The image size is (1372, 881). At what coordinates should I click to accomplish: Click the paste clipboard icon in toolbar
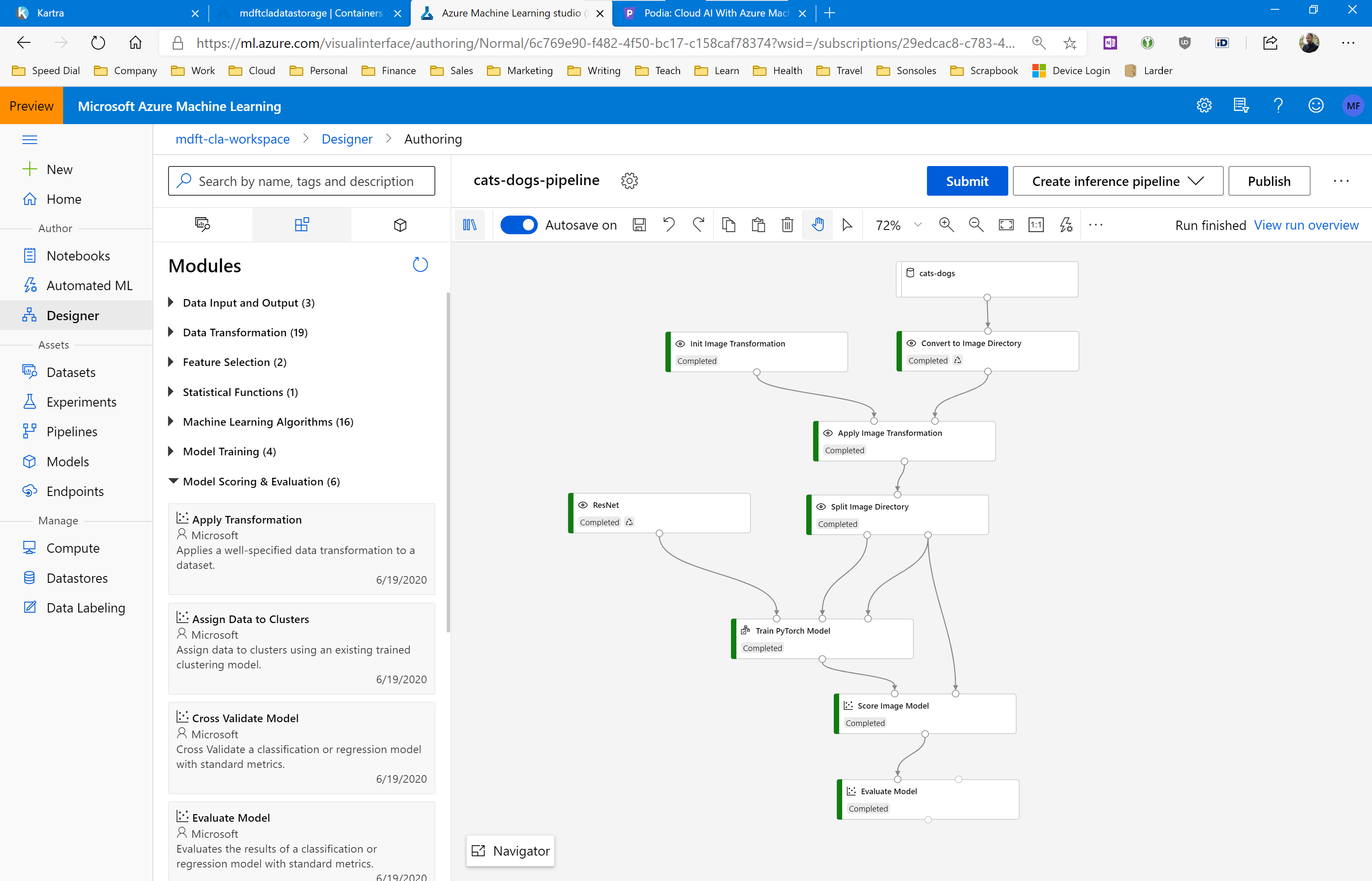pyautogui.click(x=758, y=225)
